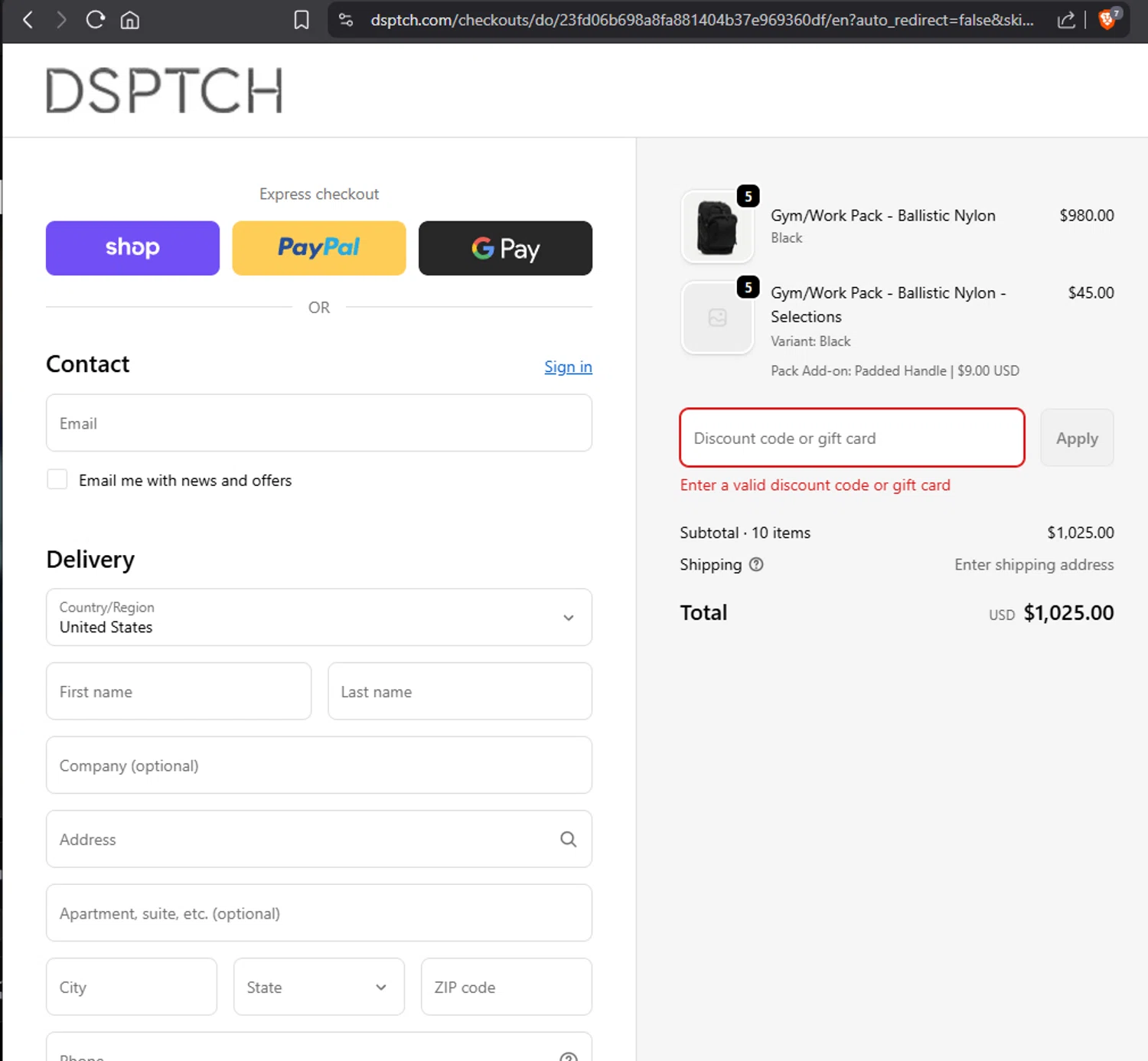Screen dimensions: 1148x1061
Task: Click the Variant: Black text
Action: tap(810, 341)
